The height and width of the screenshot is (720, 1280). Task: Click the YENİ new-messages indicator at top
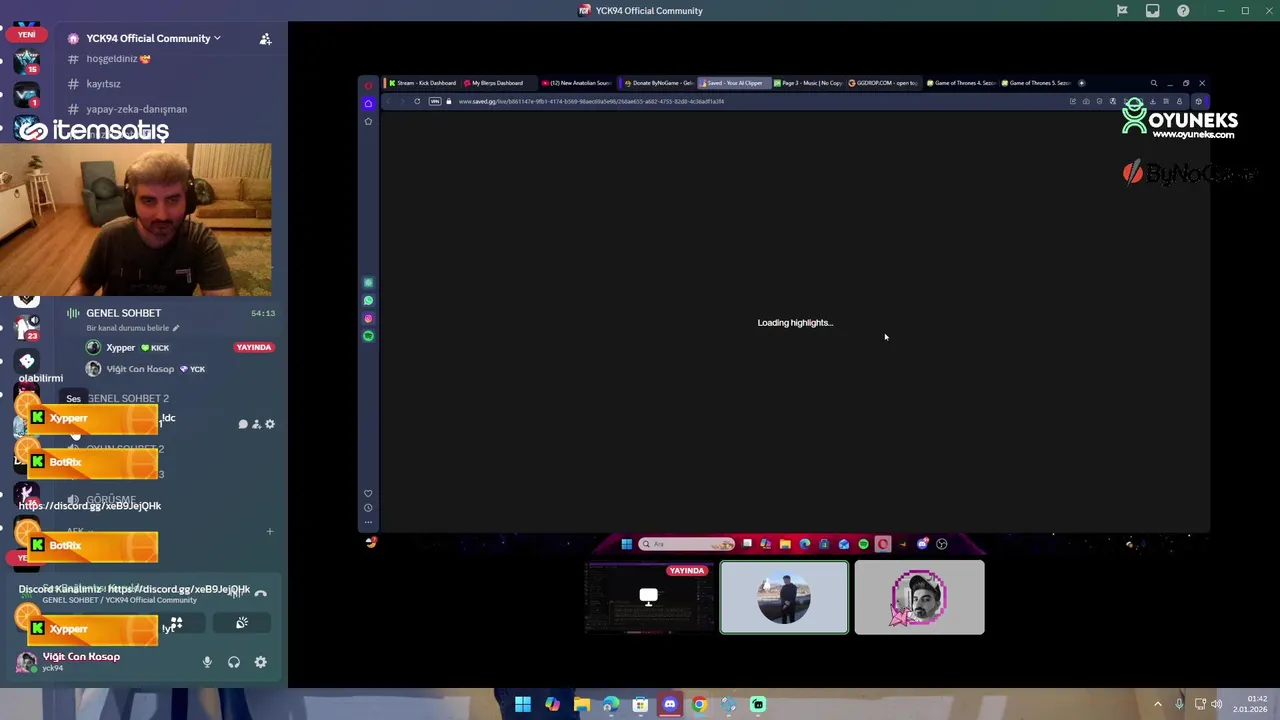26,35
